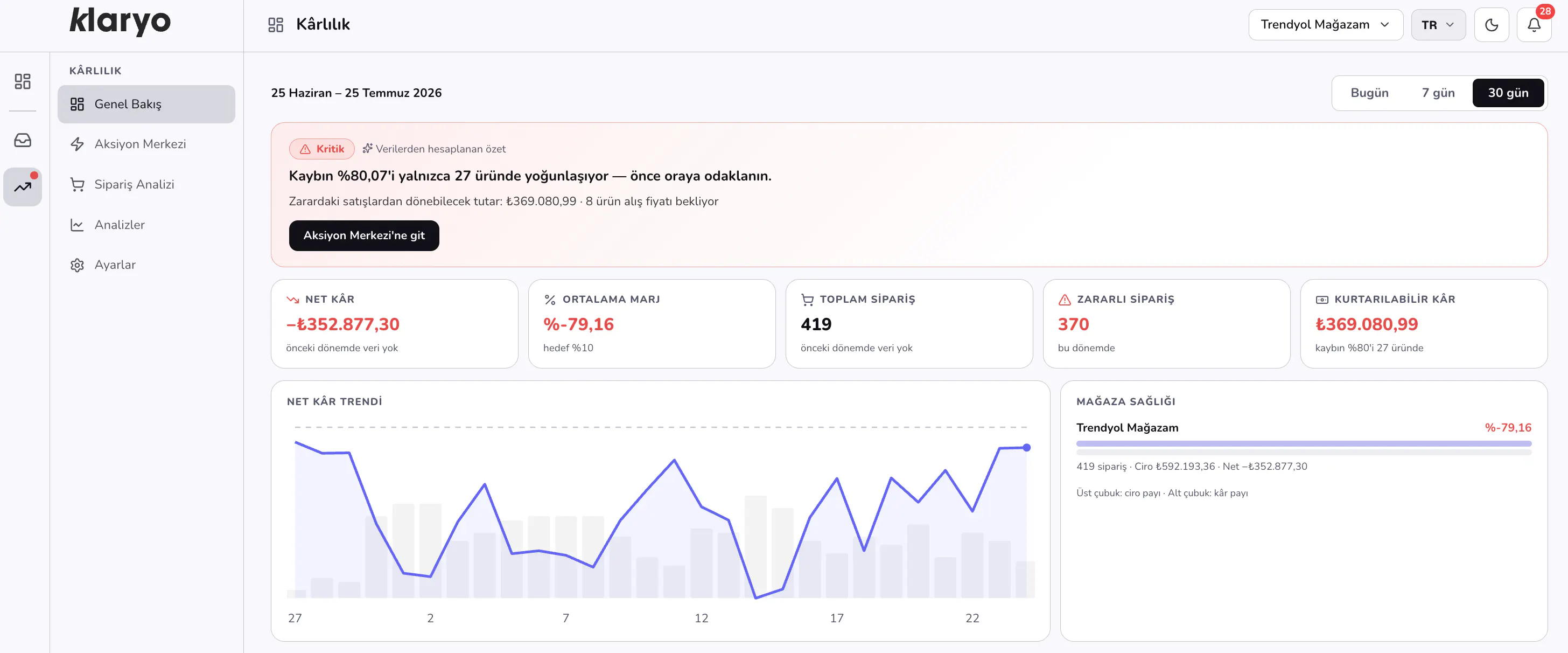Click the Kritik warning triangle icon
Image resolution: width=1568 pixels, height=653 pixels.
coord(305,149)
